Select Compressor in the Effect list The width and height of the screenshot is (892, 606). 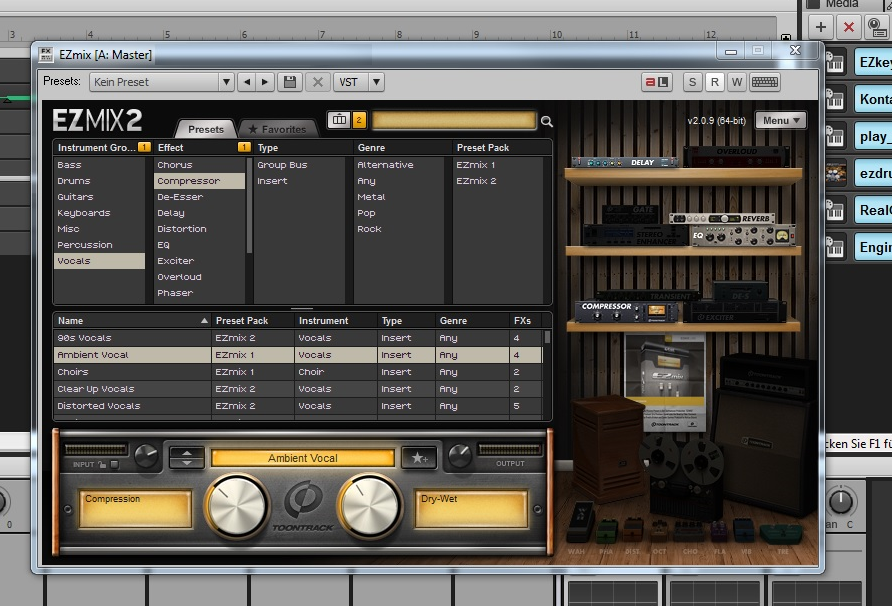(199, 181)
